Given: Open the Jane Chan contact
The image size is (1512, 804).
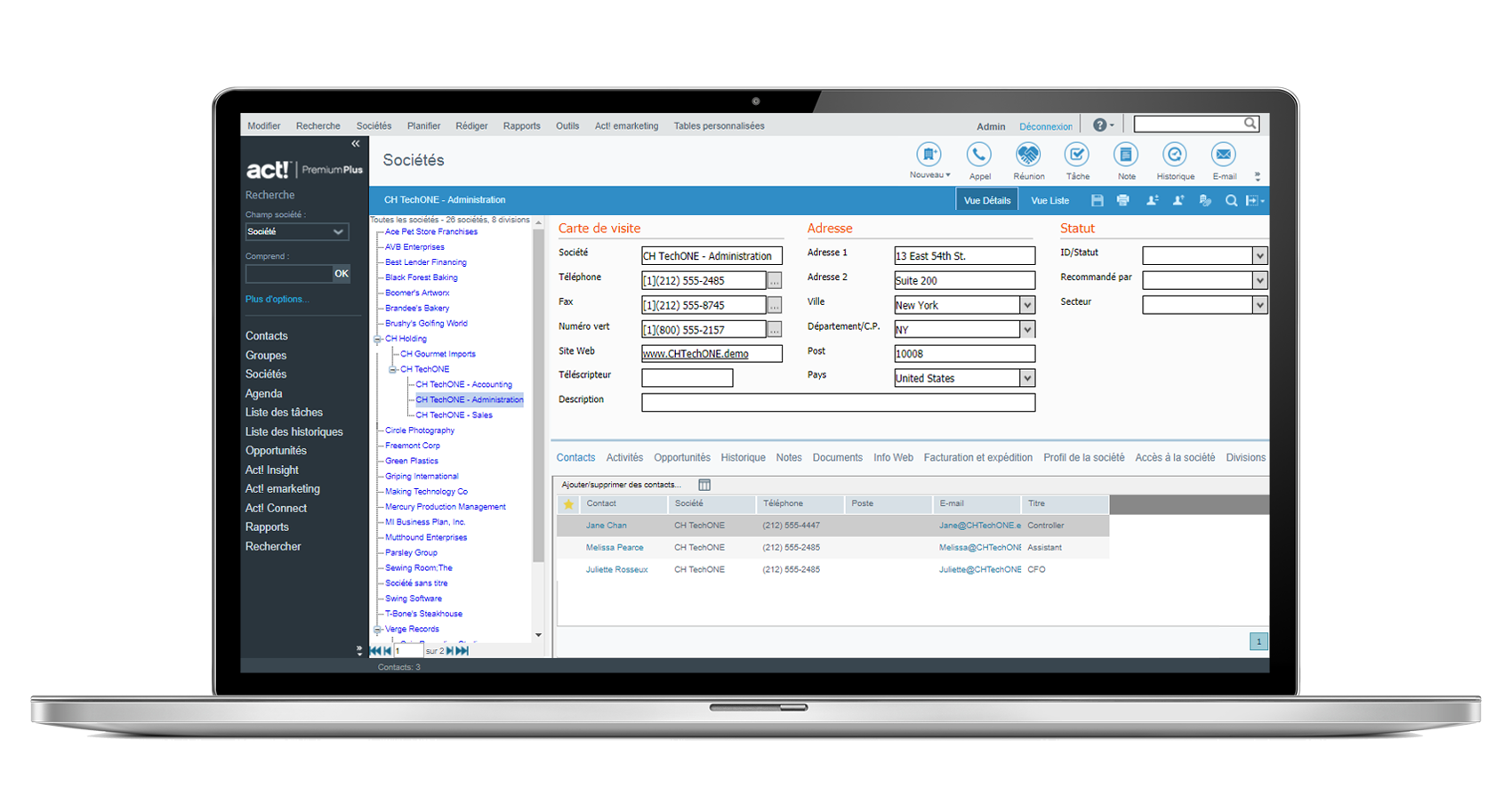Looking at the screenshot, I should (x=607, y=526).
